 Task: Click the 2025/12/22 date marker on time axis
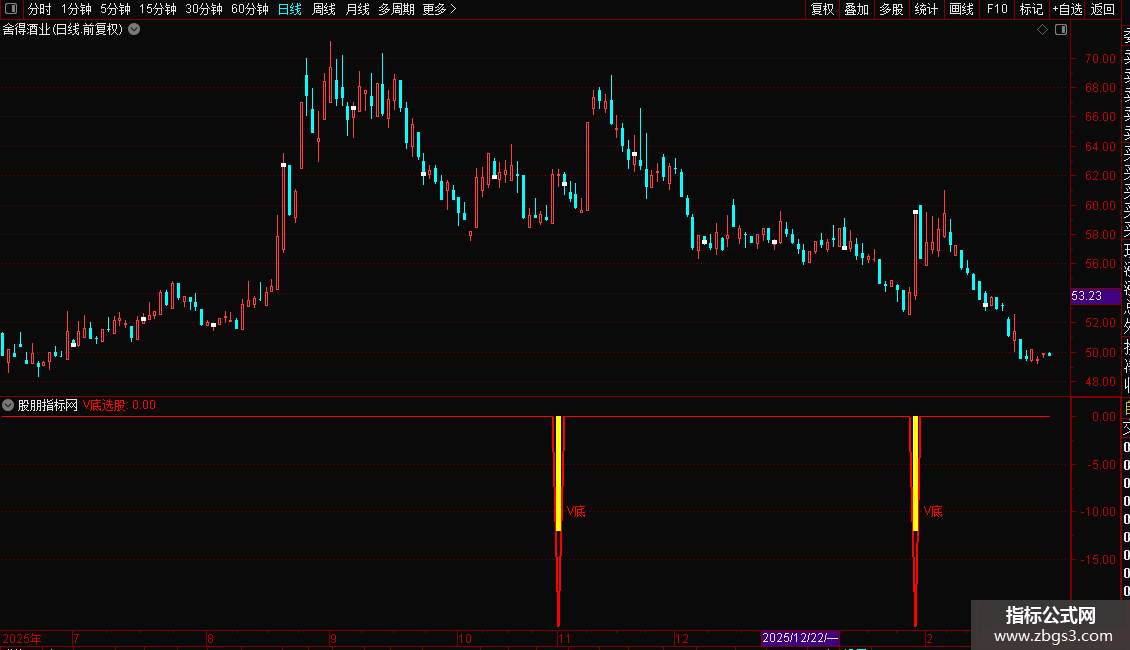800,638
